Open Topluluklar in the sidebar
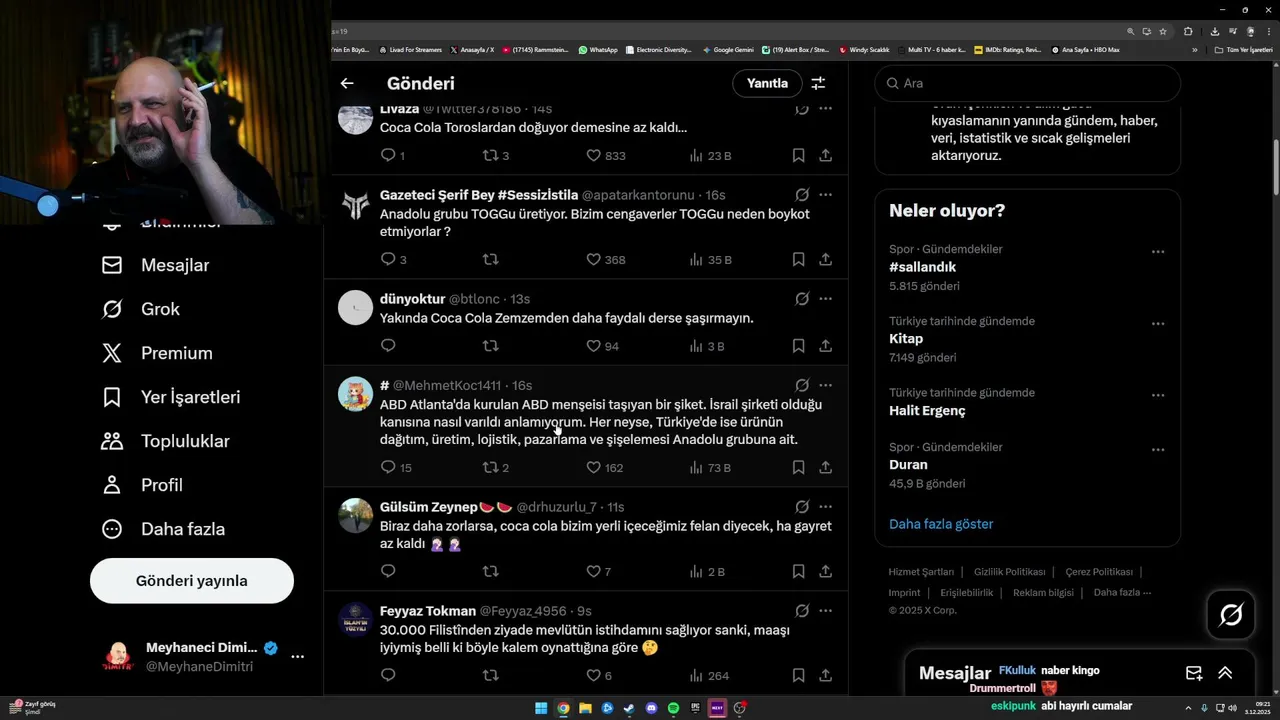Screen dimensions: 1280x720 click(x=166, y=441)
